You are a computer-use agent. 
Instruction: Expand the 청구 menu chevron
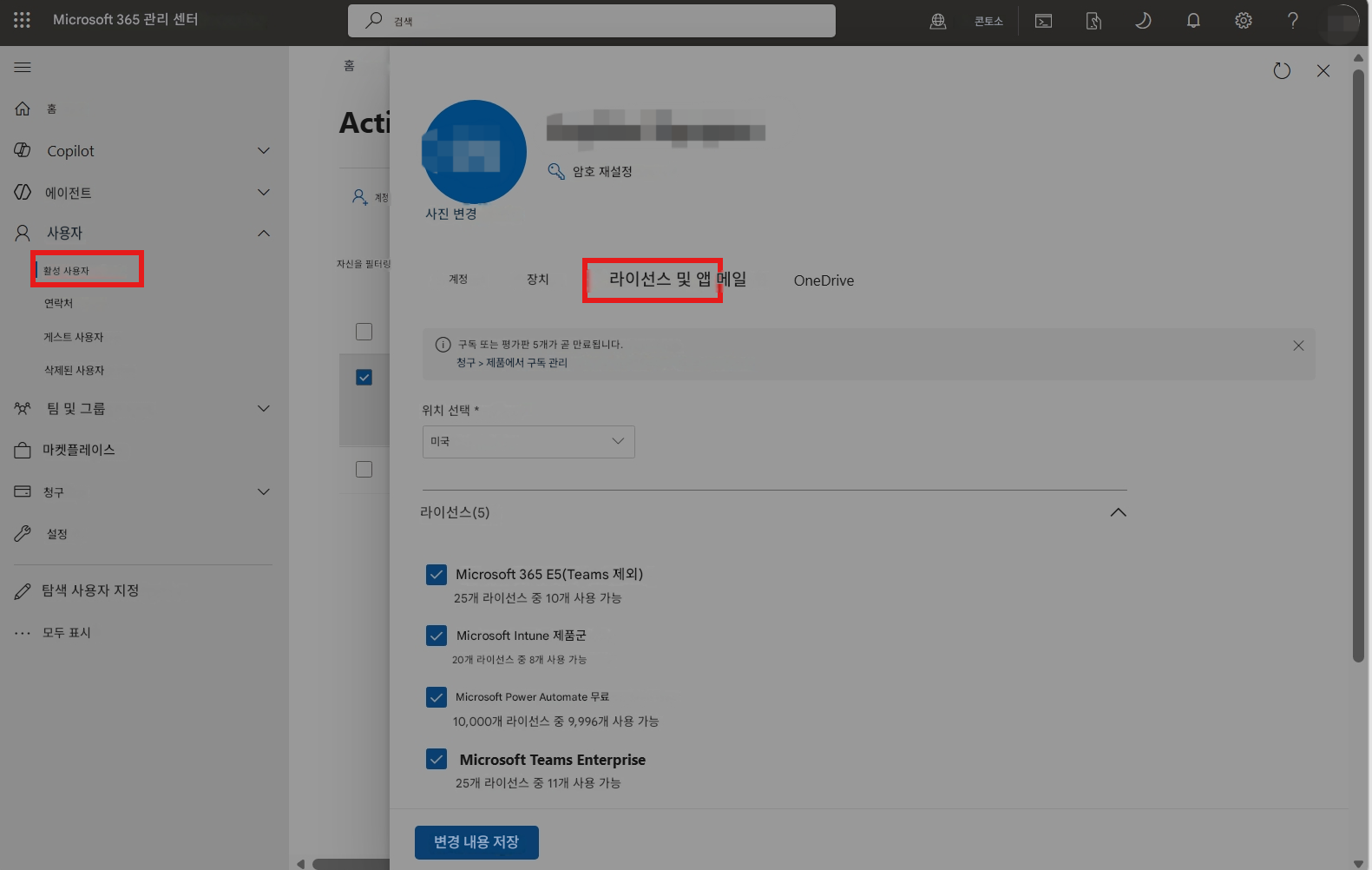(x=264, y=491)
